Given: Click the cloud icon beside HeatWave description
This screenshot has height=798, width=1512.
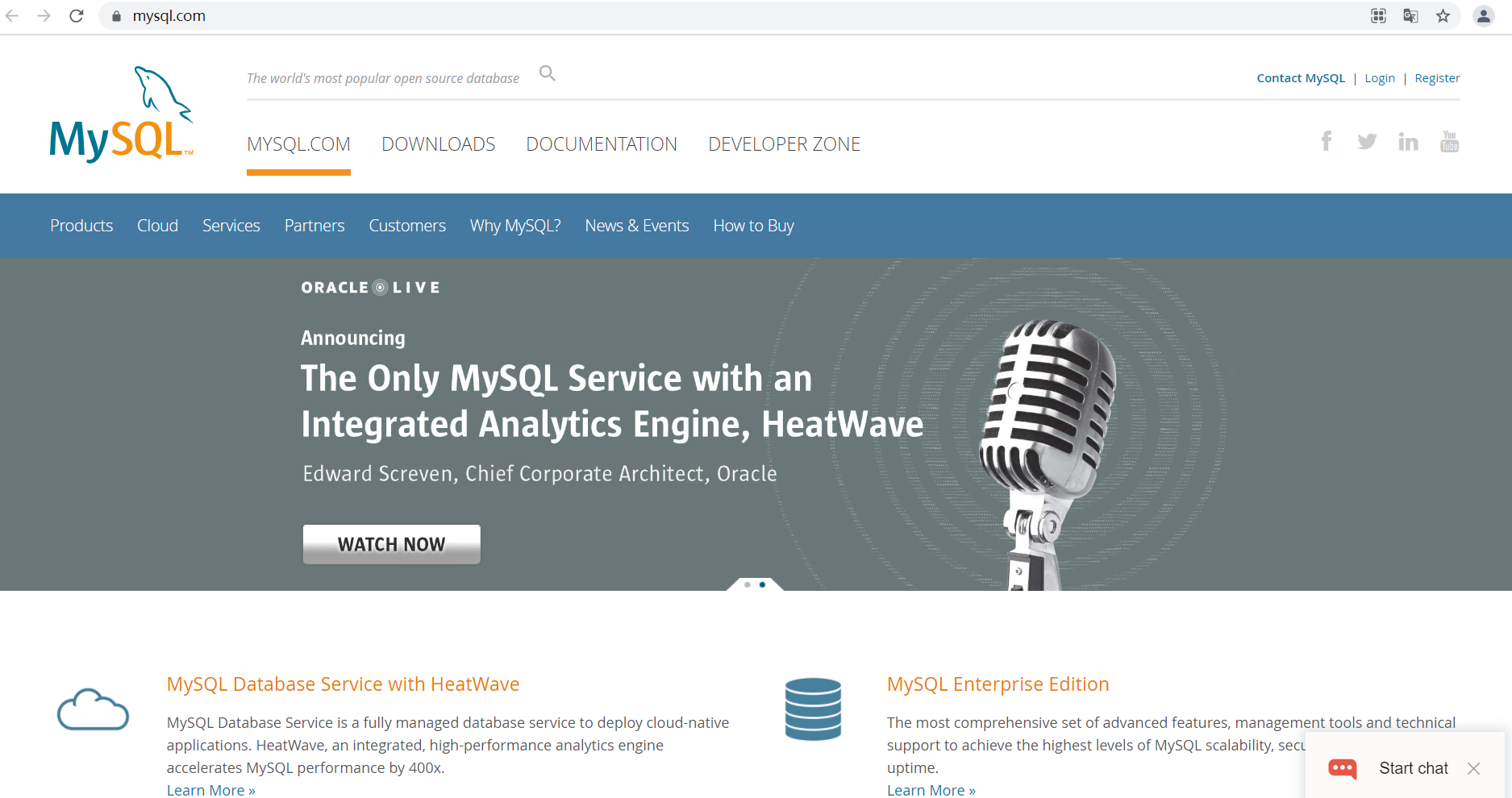Looking at the screenshot, I should pos(92,709).
